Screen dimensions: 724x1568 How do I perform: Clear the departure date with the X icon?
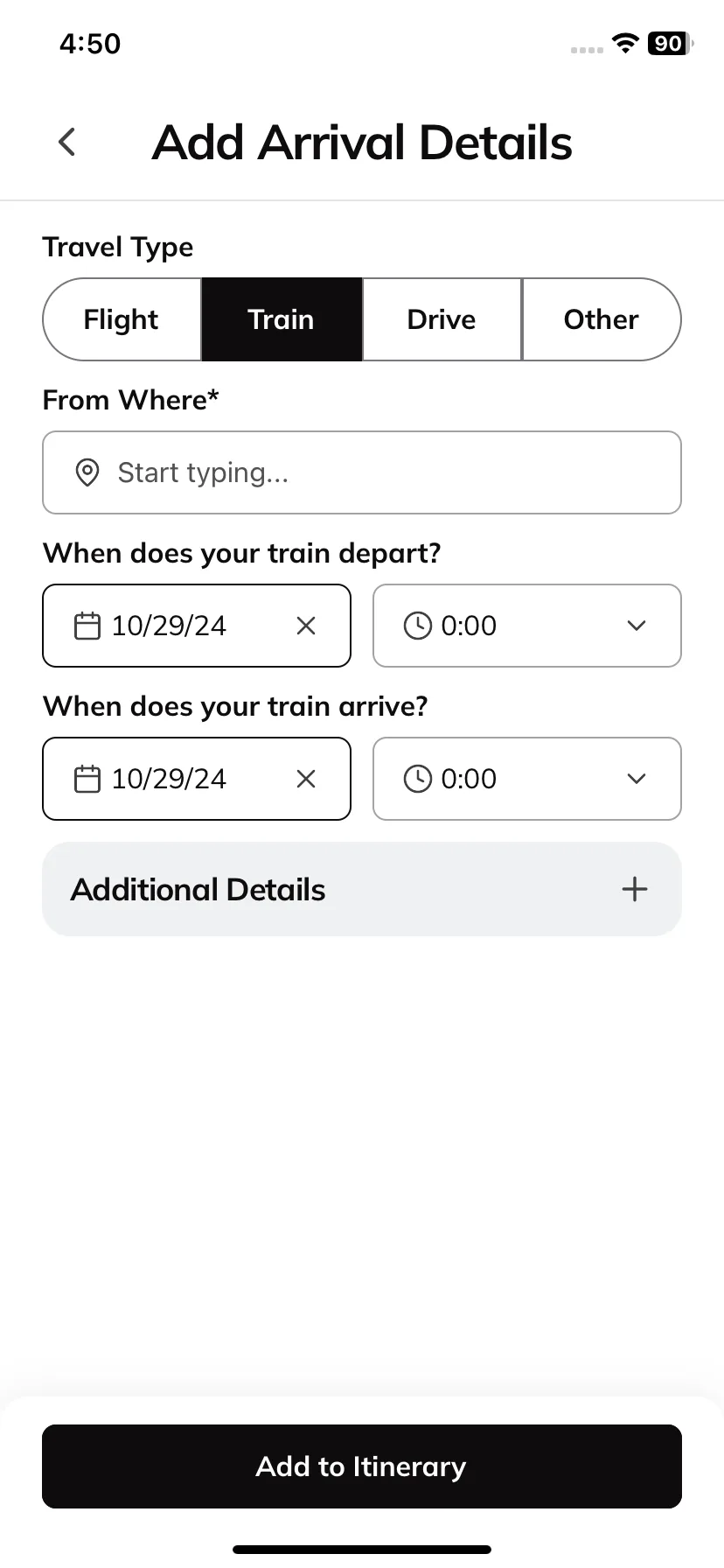point(306,626)
